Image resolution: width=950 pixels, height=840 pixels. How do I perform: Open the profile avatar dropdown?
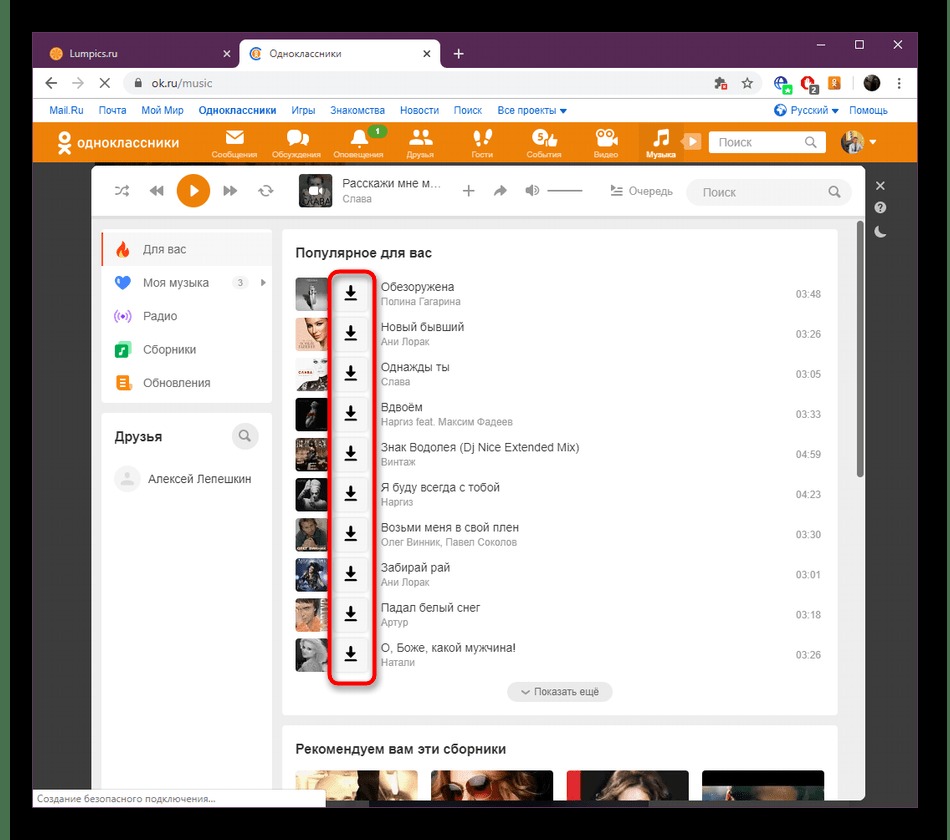tap(859, 142)
